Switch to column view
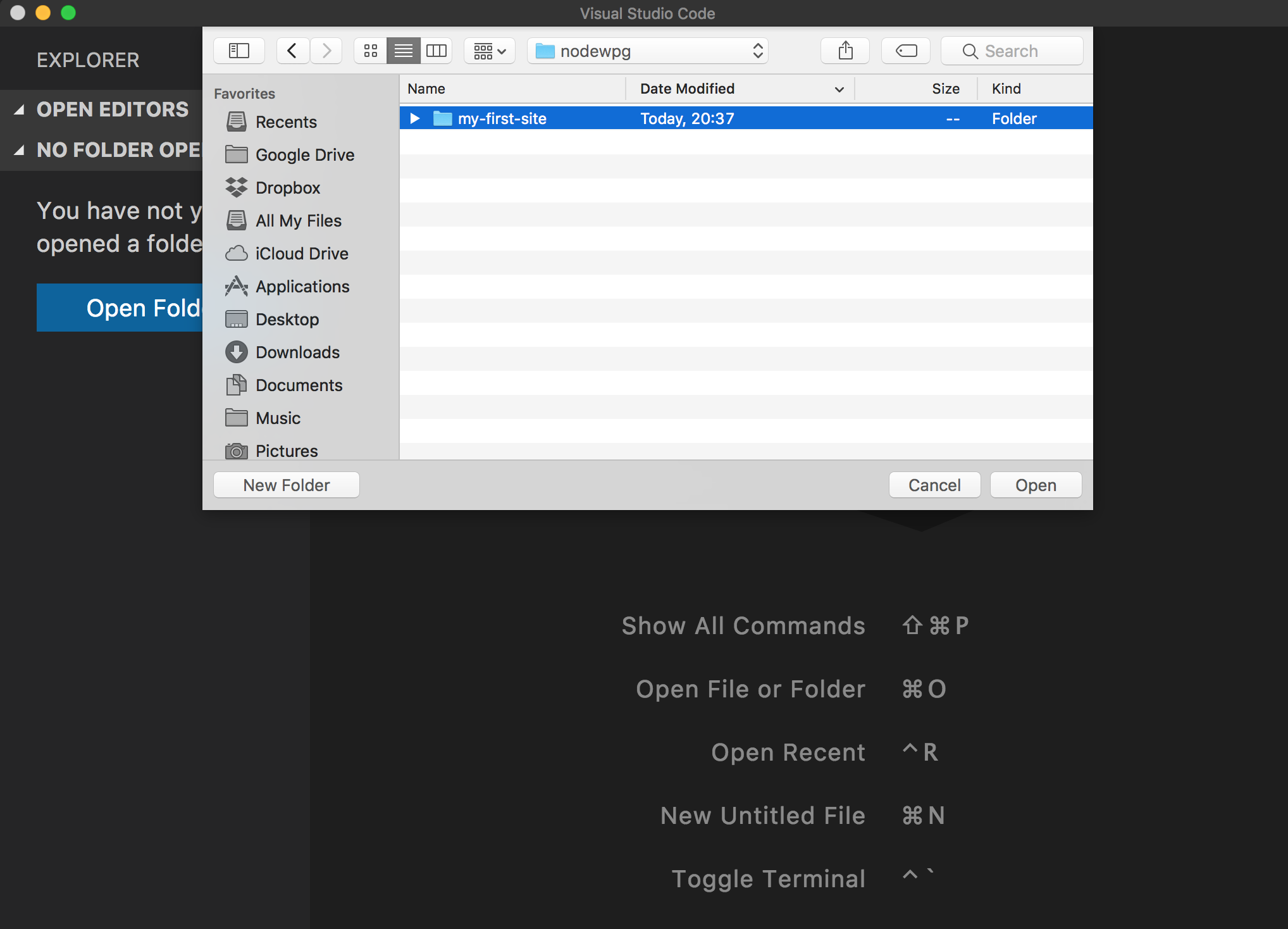Screen dimensions: 1288x929 [437, 51]
